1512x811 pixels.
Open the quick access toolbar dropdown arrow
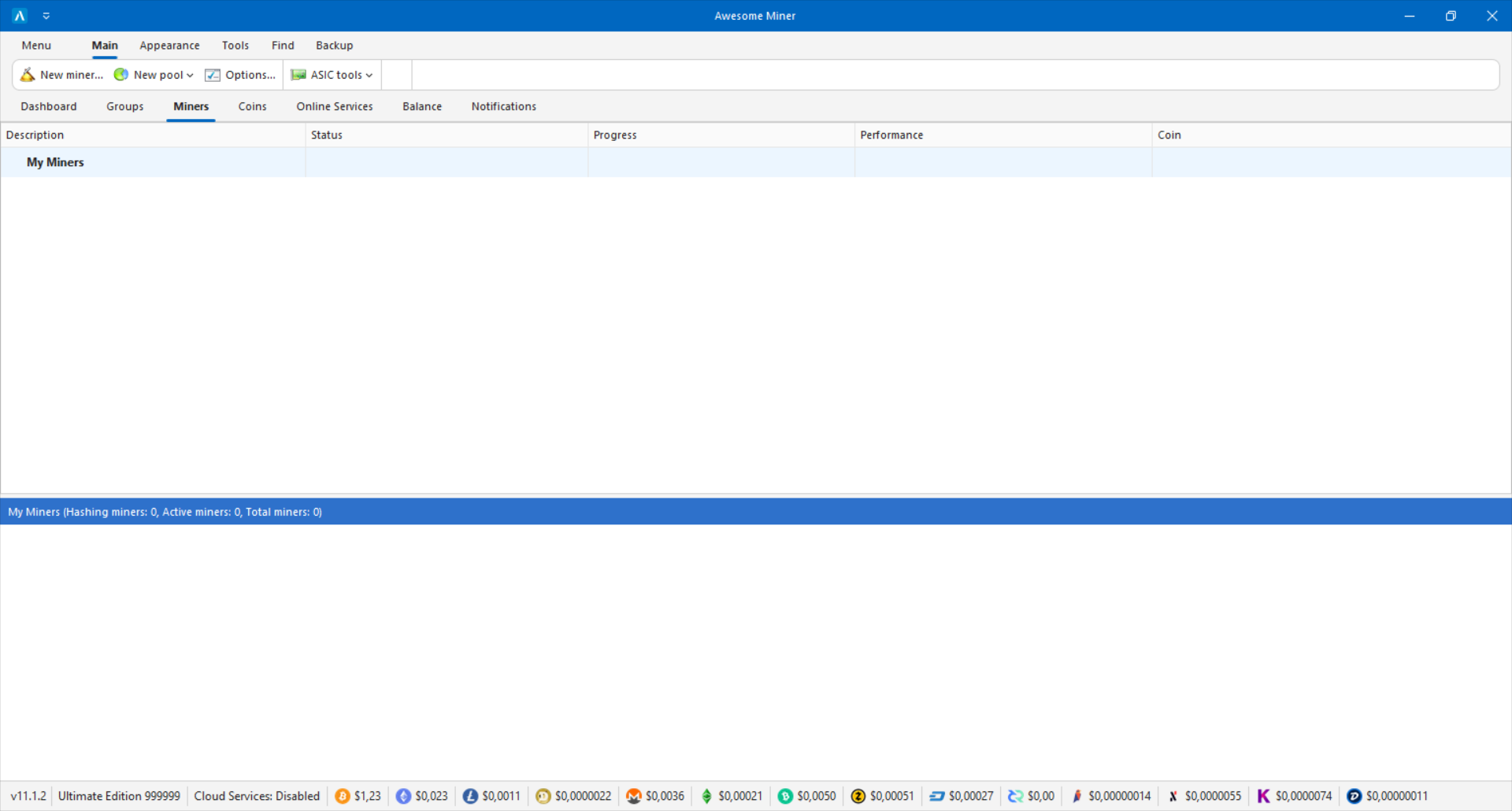(x=46, y=16)
